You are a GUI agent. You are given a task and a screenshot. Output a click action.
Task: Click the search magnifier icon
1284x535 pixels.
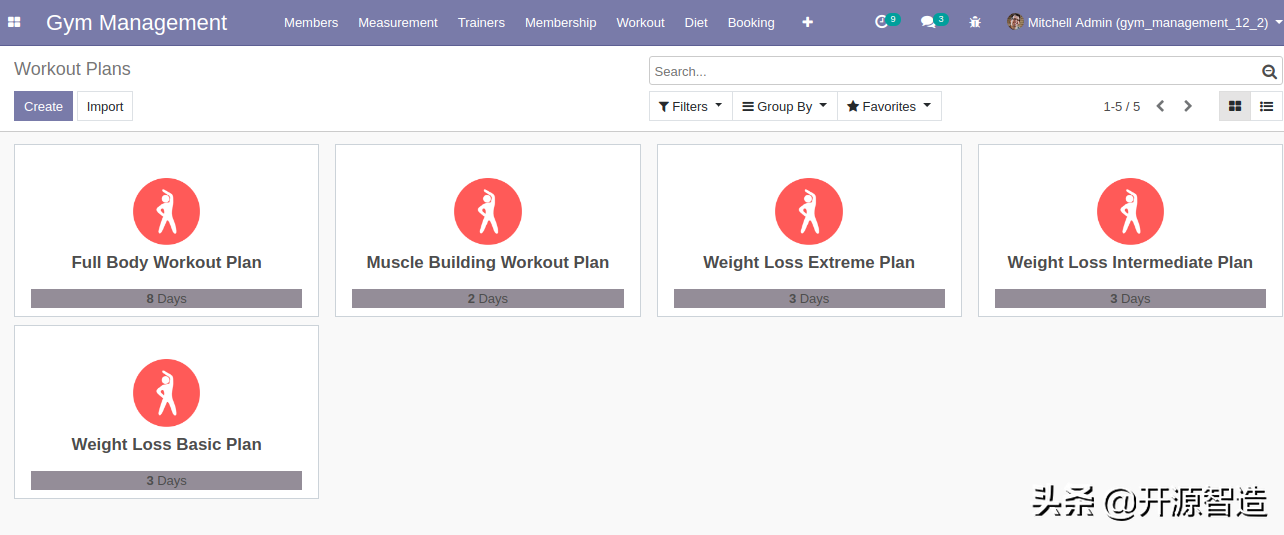point(1269,71)
